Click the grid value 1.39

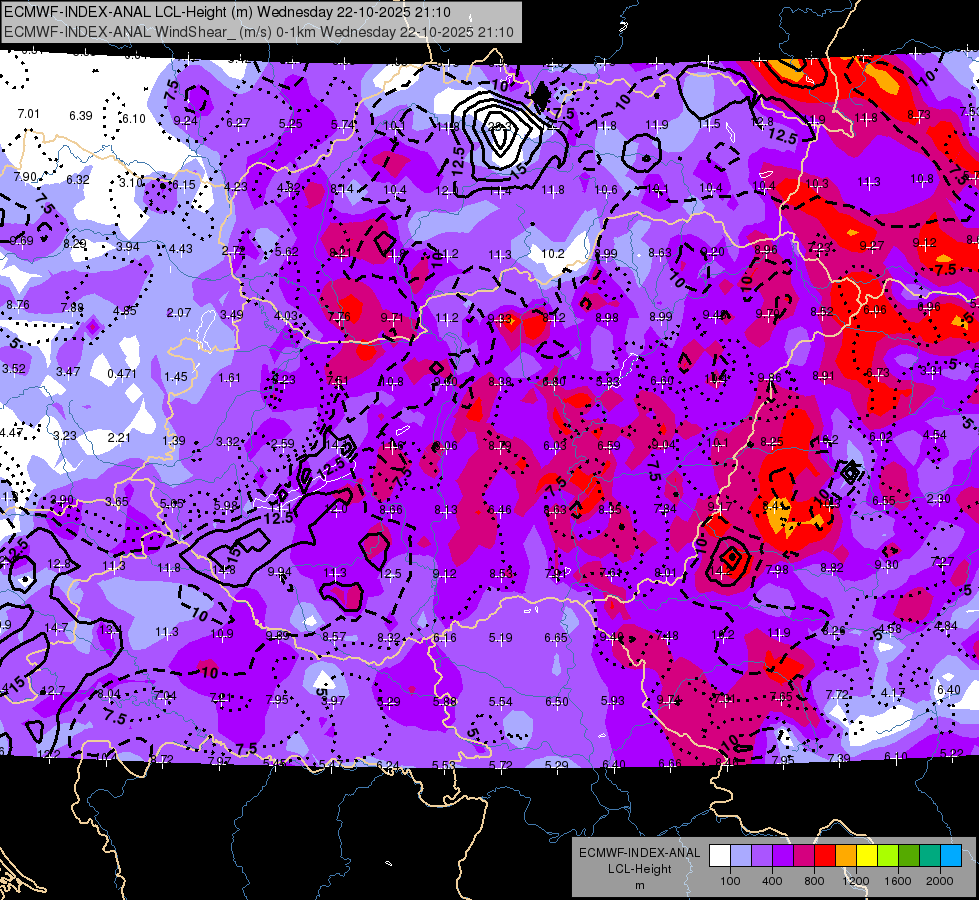pyautogui.click(x=174, y=440)
